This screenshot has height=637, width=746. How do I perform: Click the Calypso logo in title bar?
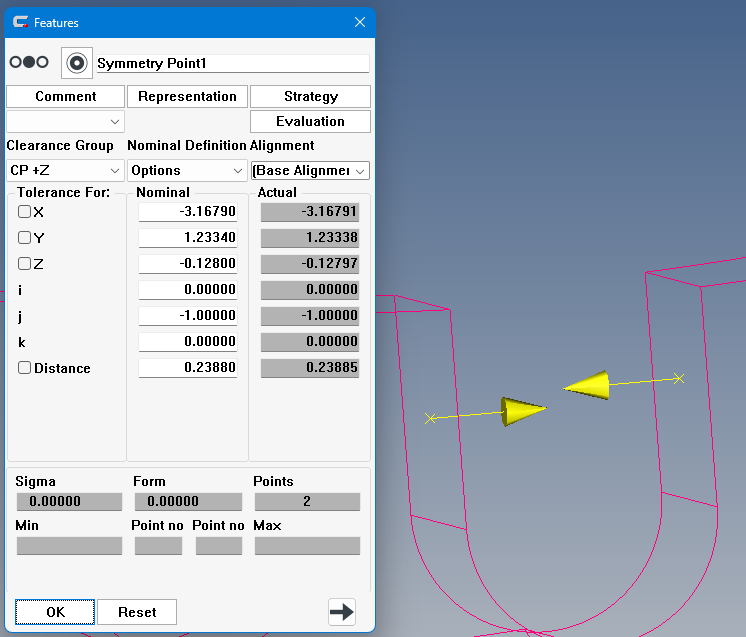[20, 22]
